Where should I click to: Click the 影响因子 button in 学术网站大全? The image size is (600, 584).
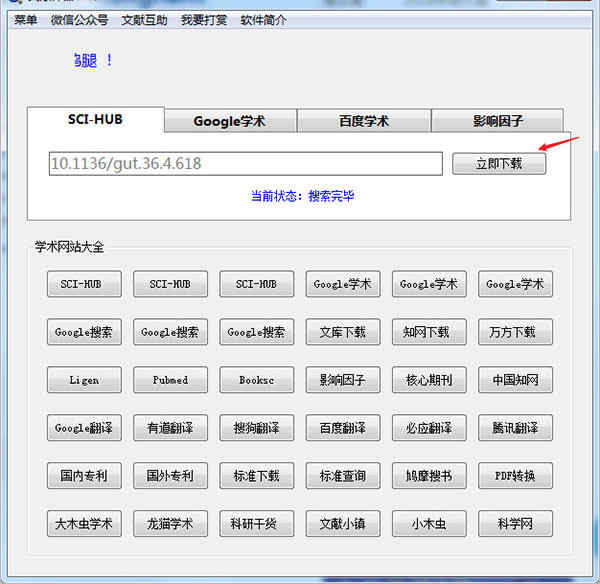[343, 380]
